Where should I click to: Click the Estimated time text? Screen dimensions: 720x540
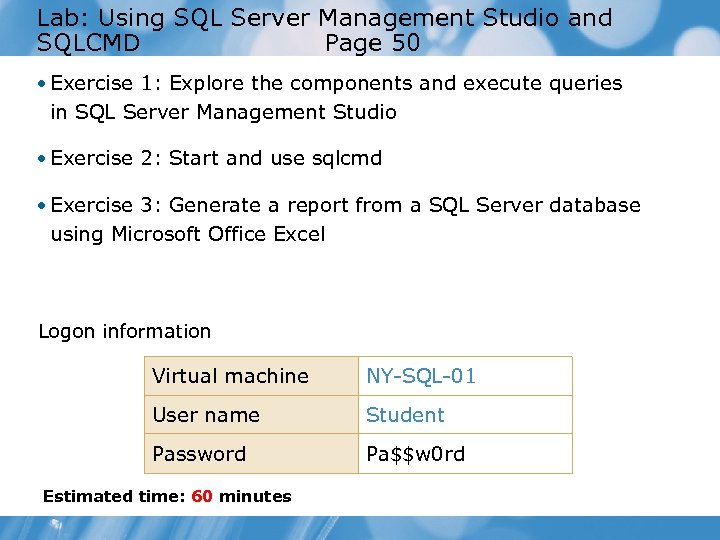coord(115,496)
